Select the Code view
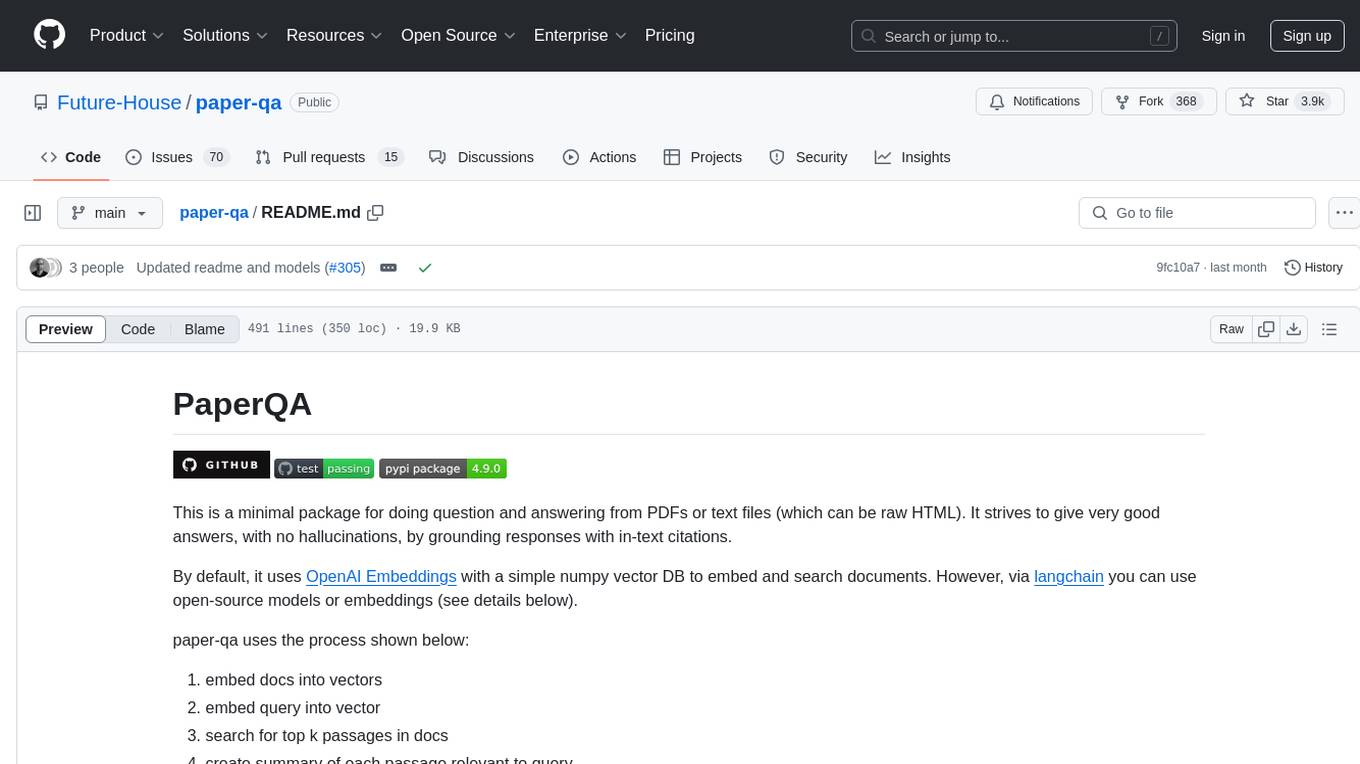Image resolution: width=1360 pixels, height=764 pixels. [x=138, y=329]
